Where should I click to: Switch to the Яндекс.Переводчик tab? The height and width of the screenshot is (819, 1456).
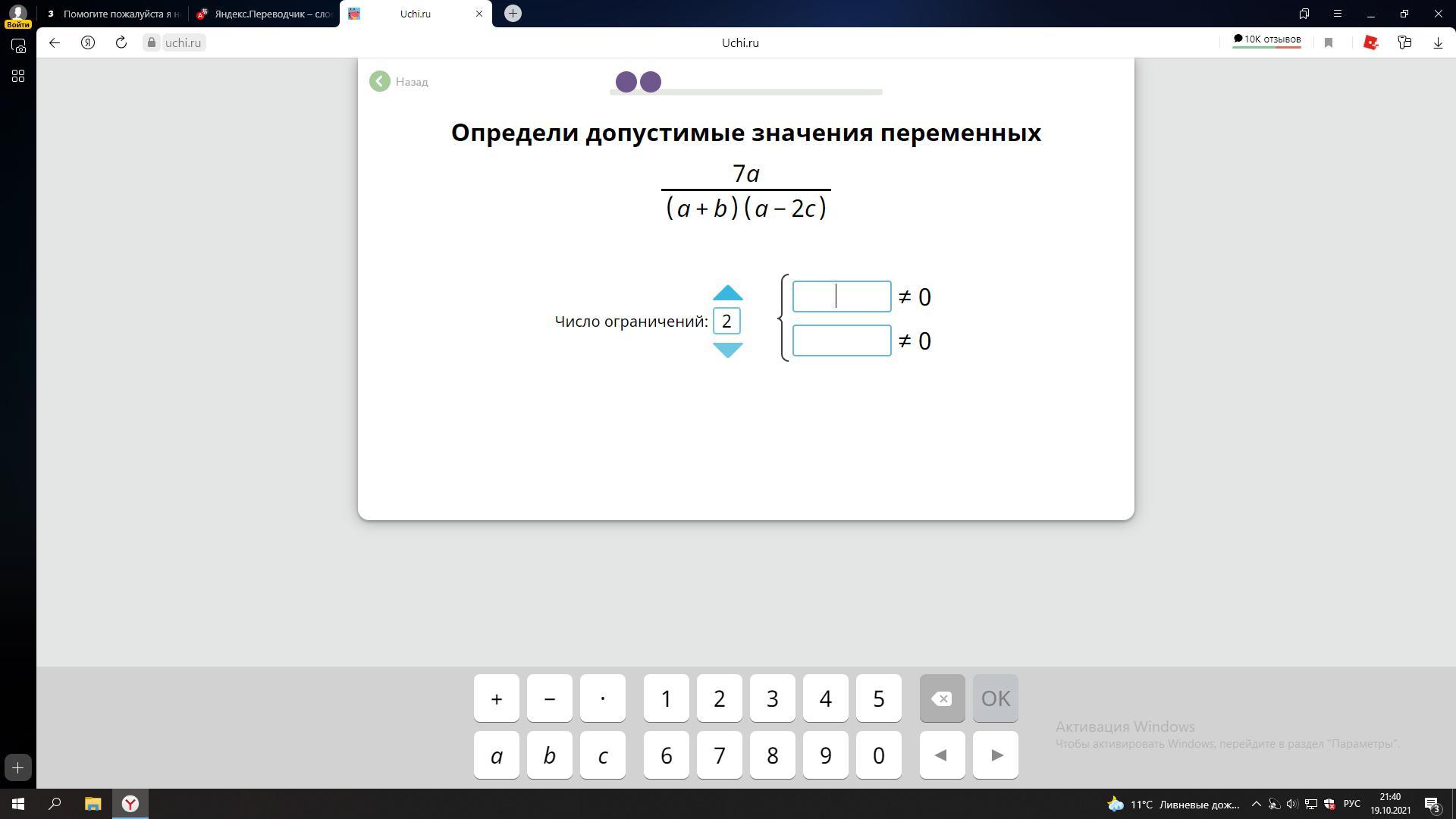pyautogui.click(x=265, y=14)
